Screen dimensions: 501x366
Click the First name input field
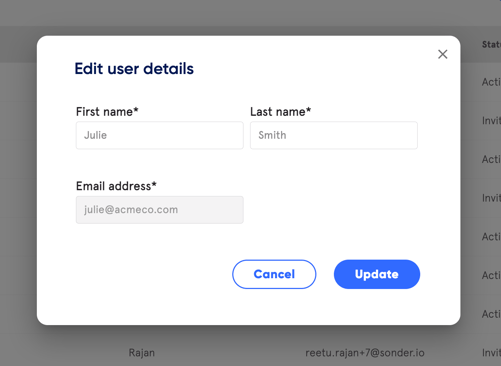160,135
